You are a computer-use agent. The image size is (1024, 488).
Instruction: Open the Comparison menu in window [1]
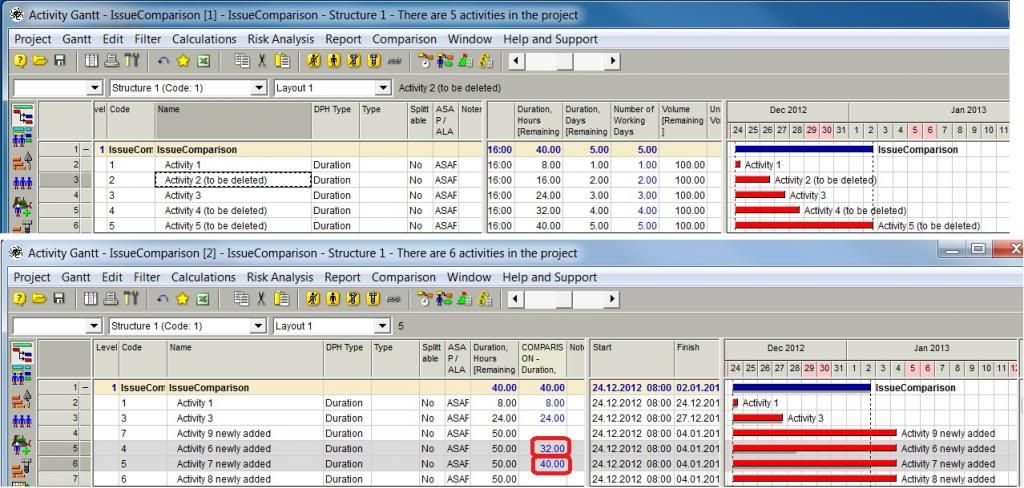(404, 39)
